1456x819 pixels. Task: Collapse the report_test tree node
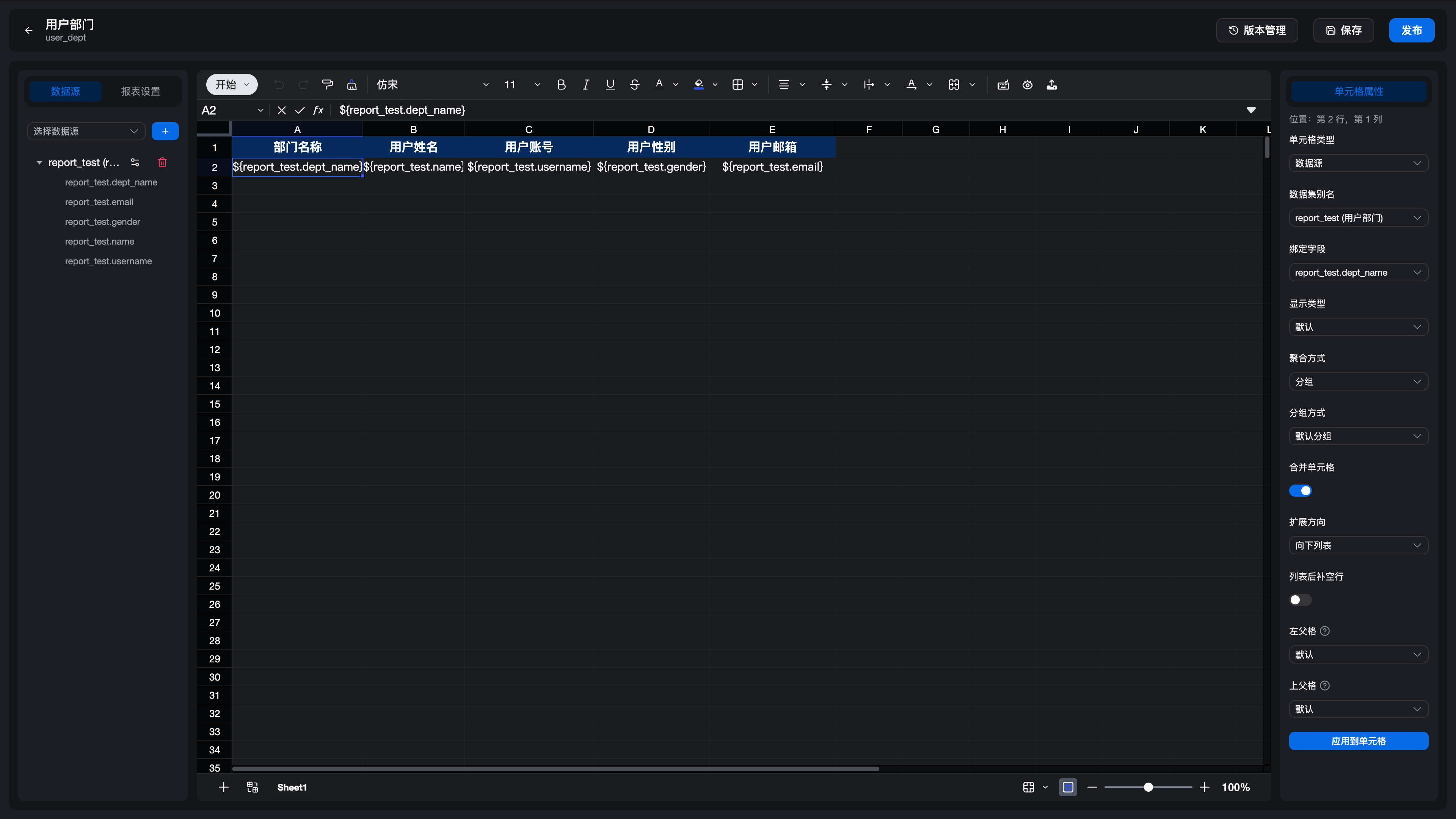[x=39, y=163]
